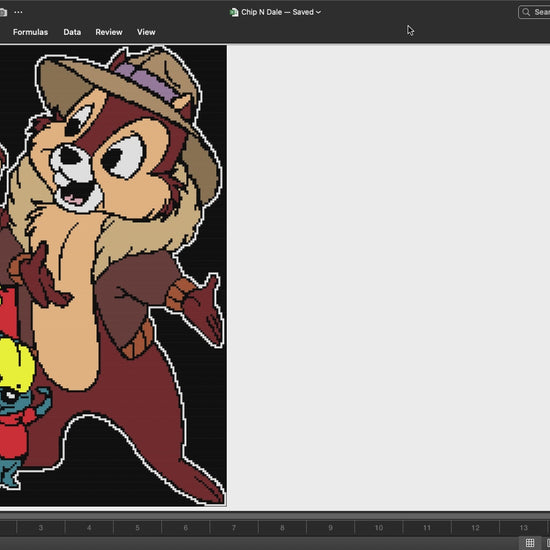Screen dimensions: 550x550
Task: Click the Excel file icon beside title
Action: 234,12
